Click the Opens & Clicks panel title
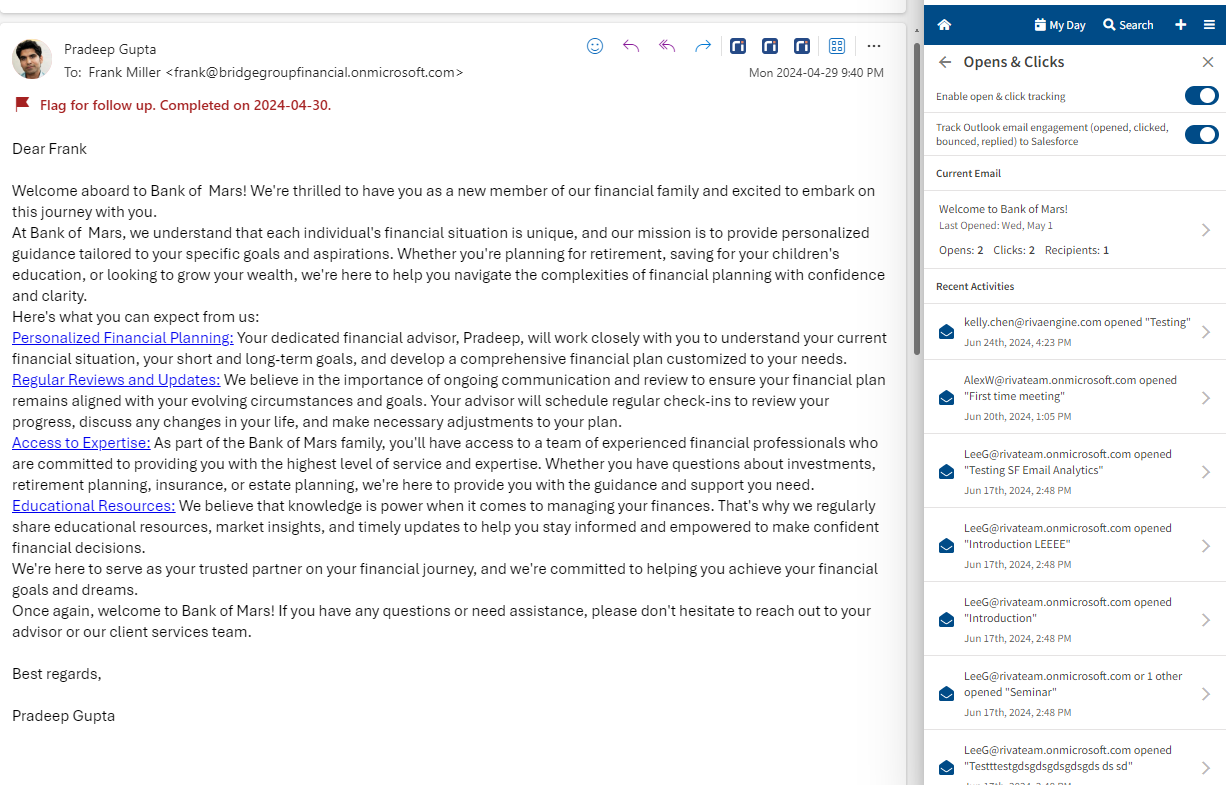The width and height of the screenshot is (1226, 785). click(1014, 62)
